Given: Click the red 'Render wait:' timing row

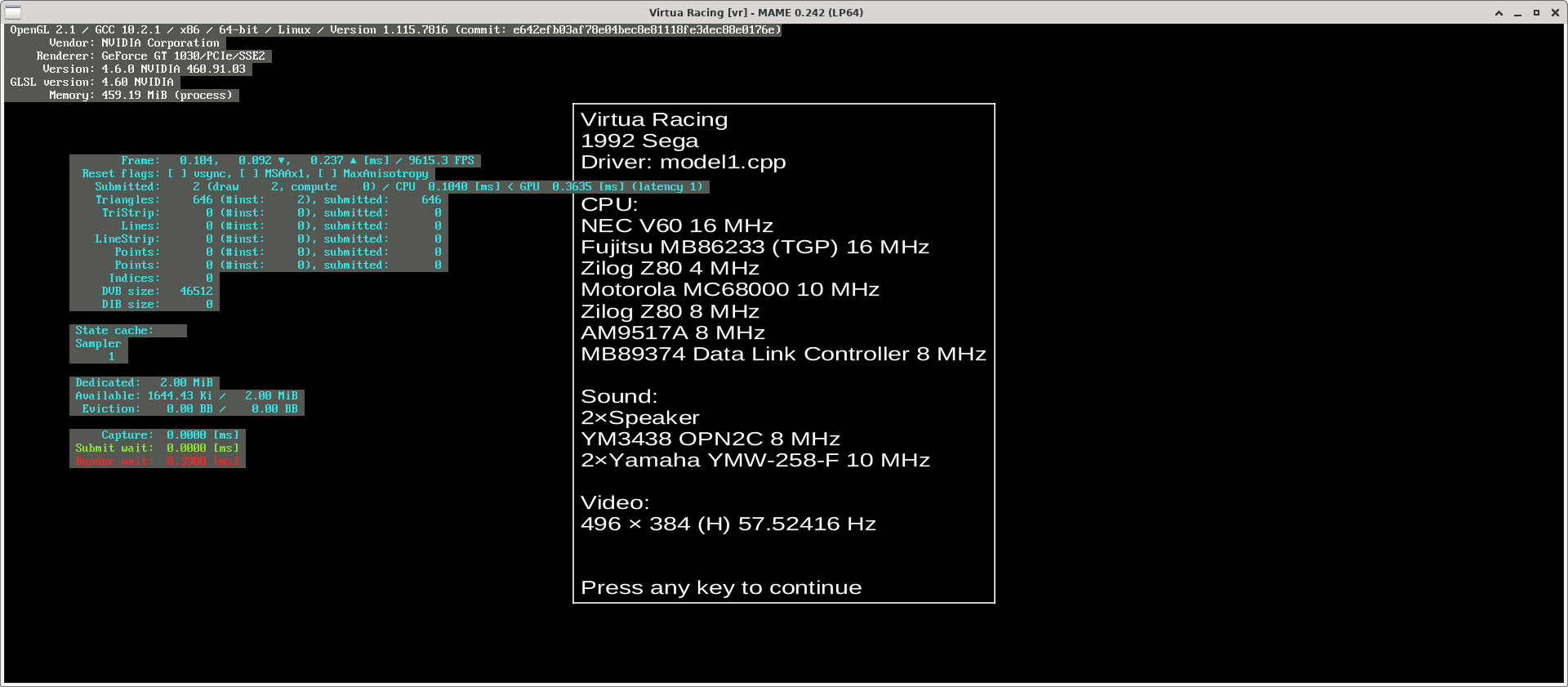Looking at the screenshot, I should pyautogui.click(x=157, y=462).
